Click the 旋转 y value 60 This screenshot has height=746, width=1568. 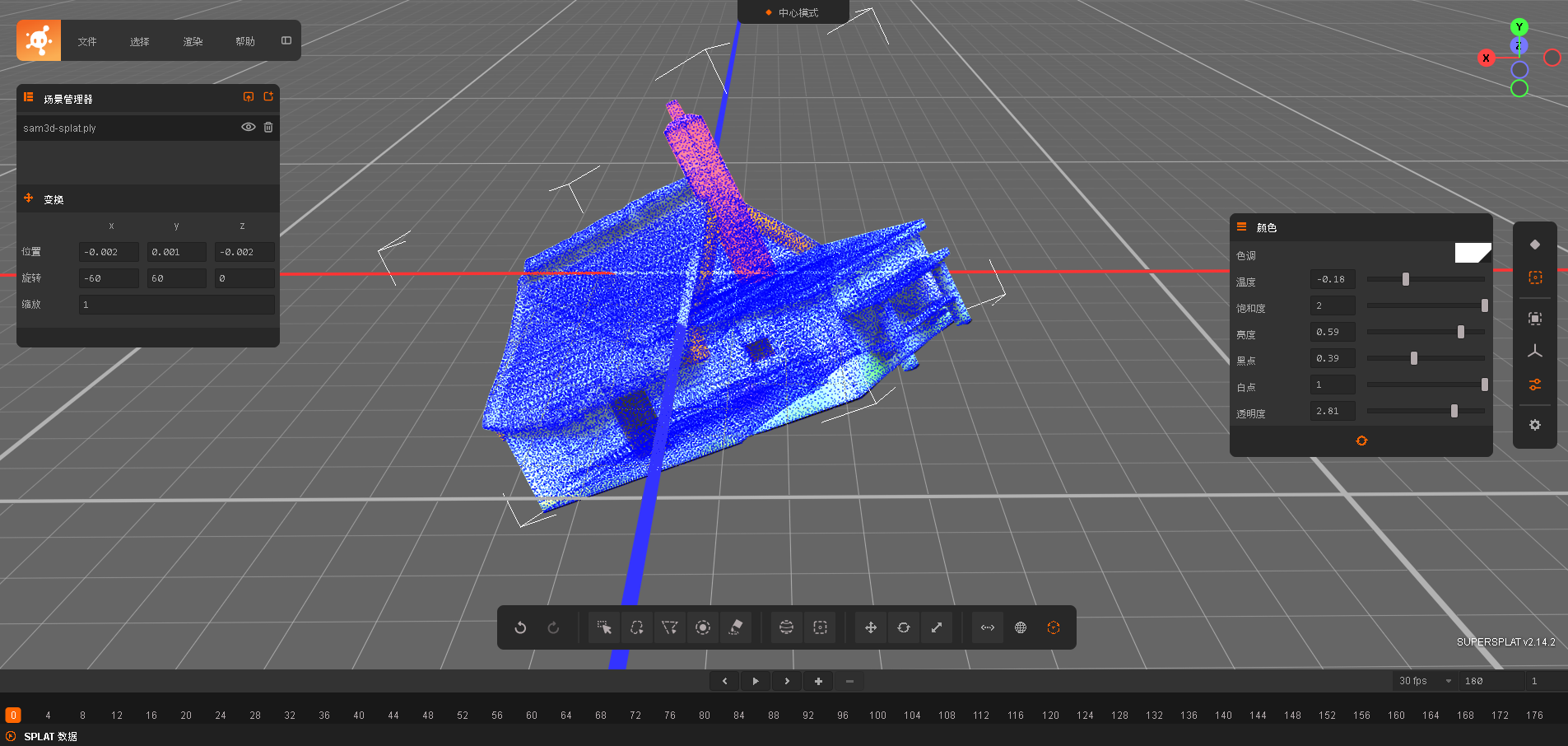tap(176, 278)
